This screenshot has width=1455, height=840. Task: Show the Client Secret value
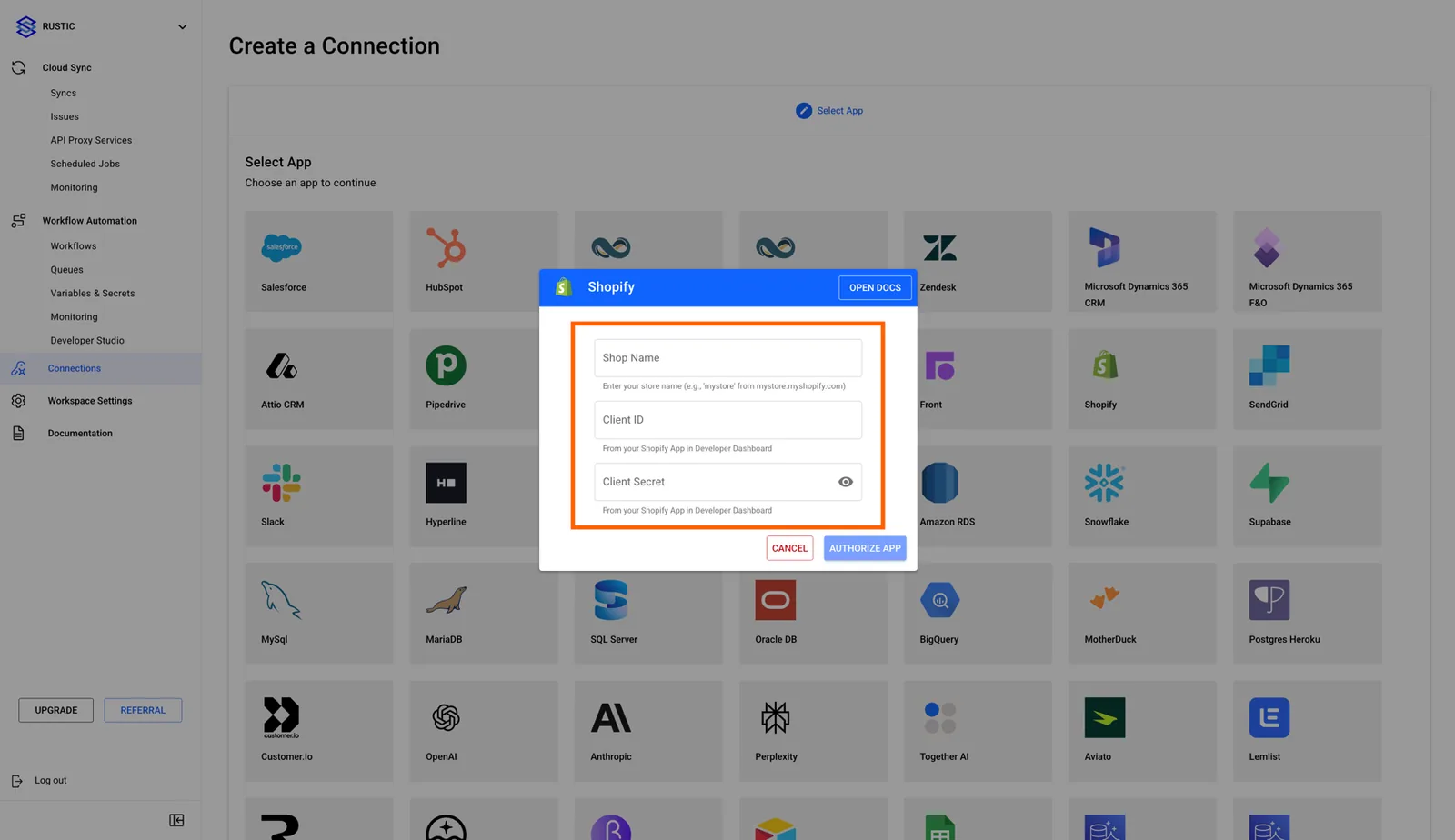click(x=845, y=482)
